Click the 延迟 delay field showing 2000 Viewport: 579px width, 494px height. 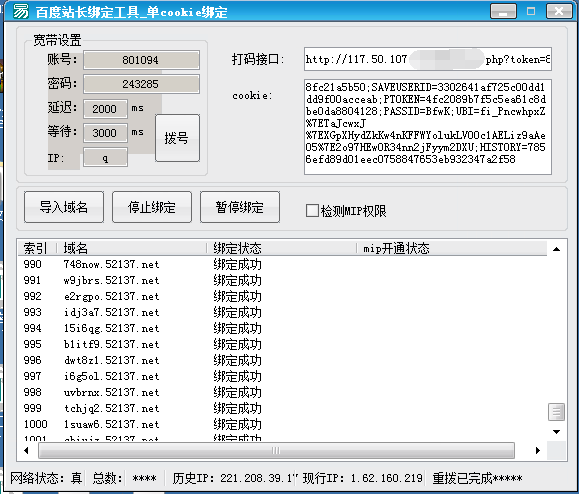(x=105, y=109)
